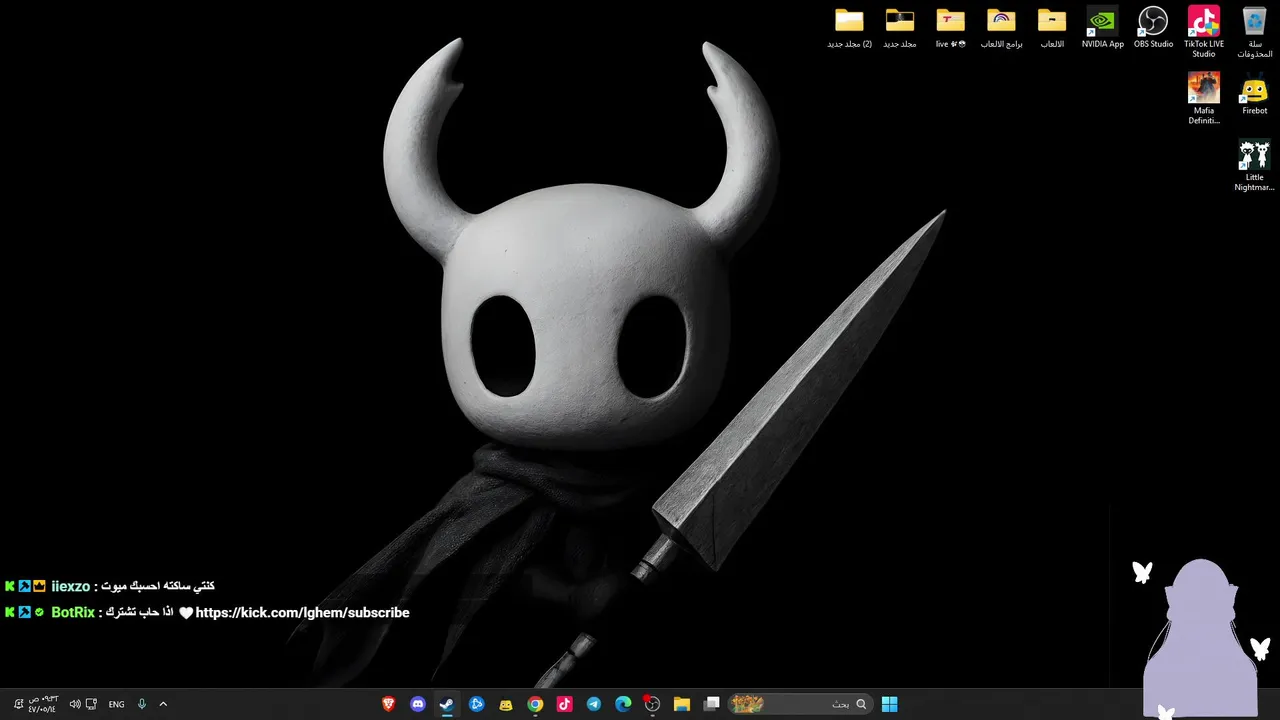Viewport: 1280px width, 720px height.
Task: Launch OBS Studio from the desktop
Action: pos(1153,28)
